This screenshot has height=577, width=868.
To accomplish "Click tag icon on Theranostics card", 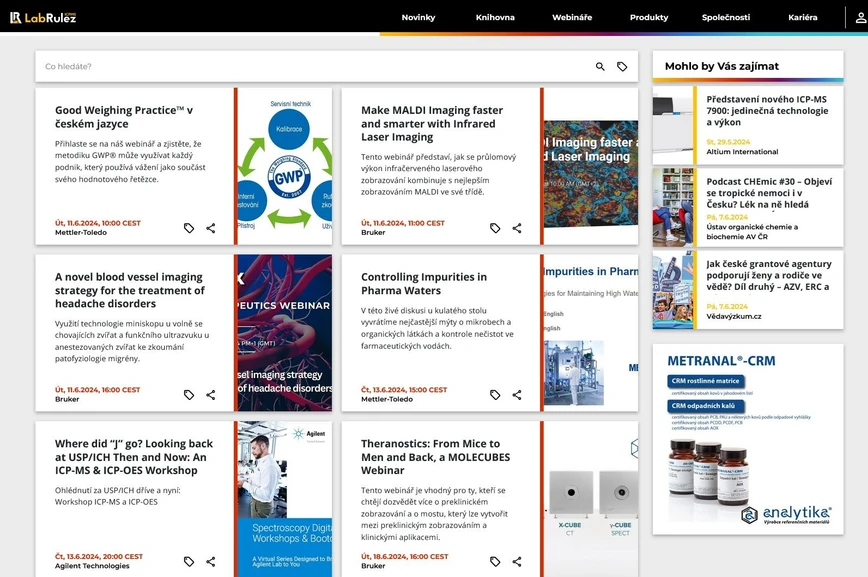I will (x=495, y=561).
